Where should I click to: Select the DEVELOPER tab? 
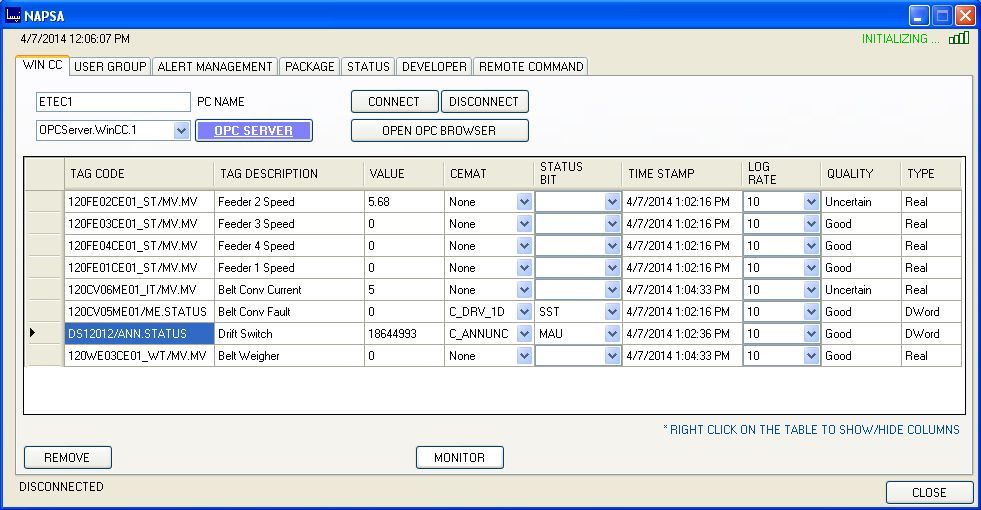click(x=434, y=67)
